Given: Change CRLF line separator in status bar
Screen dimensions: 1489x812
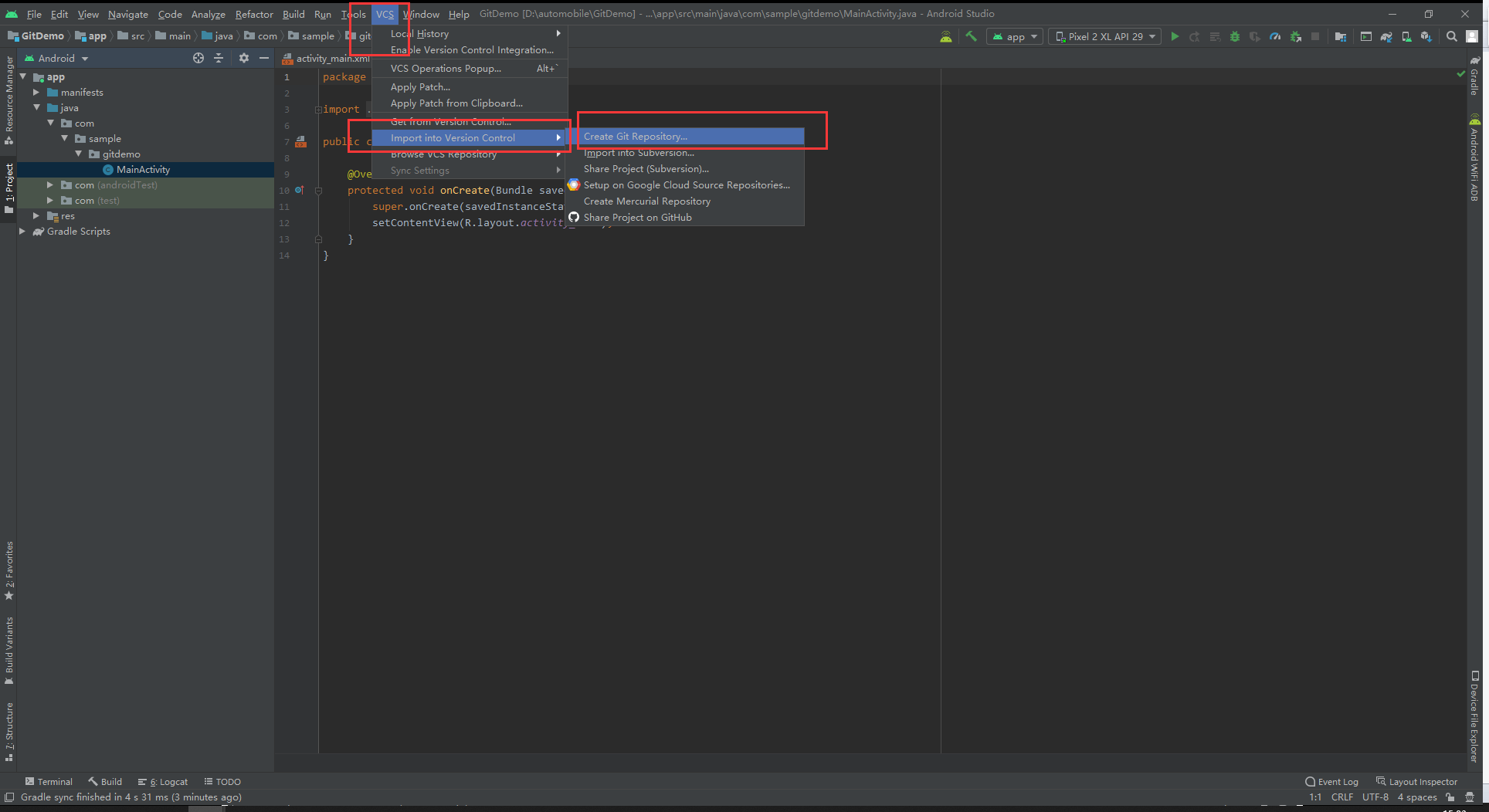Looking at the screenshot, I should pyautogui.click(x=1341, y=797).
